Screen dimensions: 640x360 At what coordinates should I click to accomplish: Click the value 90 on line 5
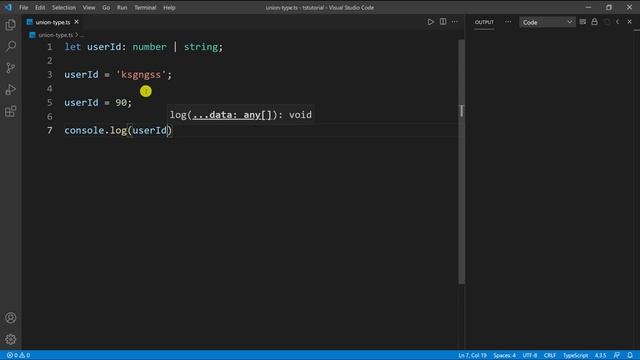pyautogui.click(x=121, y=102)
